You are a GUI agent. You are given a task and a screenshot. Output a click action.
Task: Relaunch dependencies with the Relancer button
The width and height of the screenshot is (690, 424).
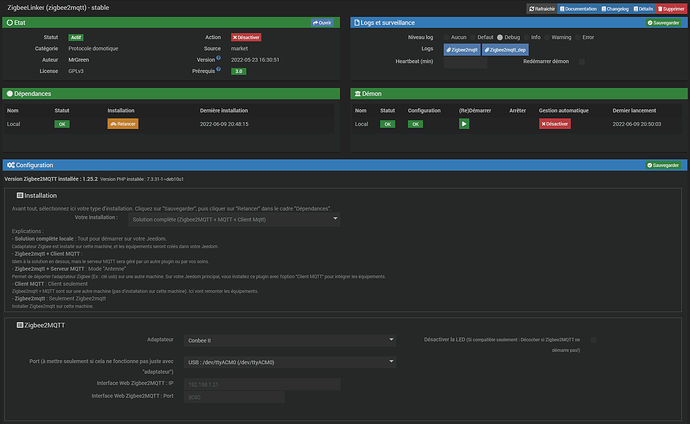coord(122,124)
